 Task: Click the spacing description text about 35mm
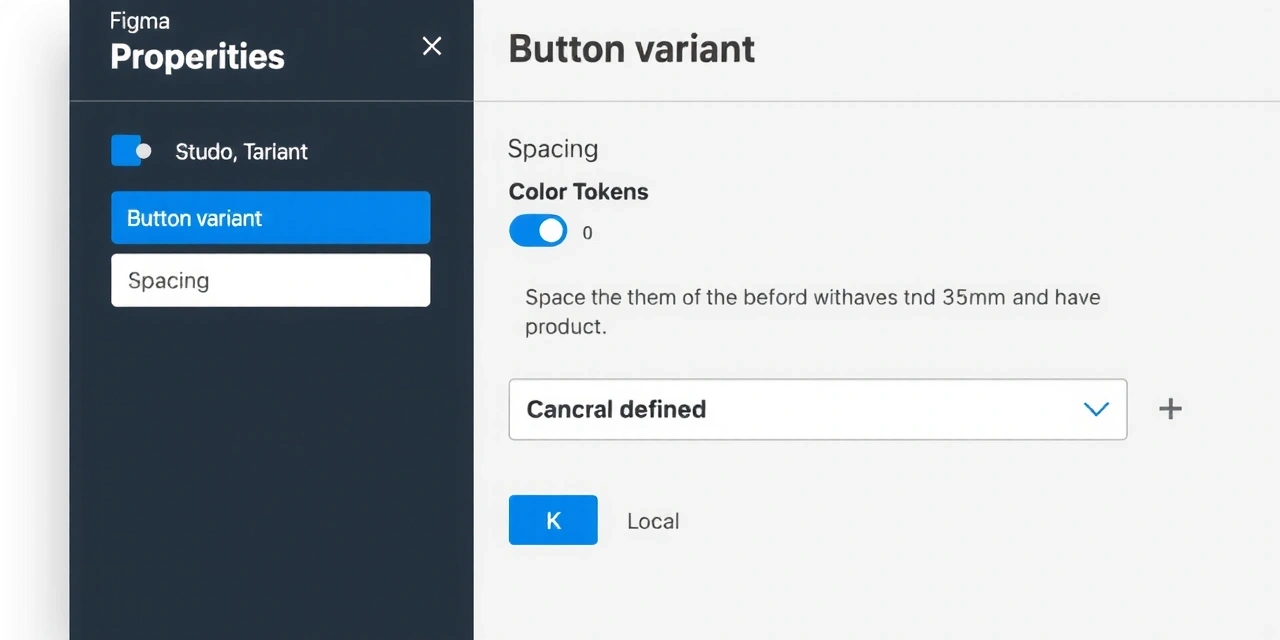pyautogui.click(x=812, y=311)
